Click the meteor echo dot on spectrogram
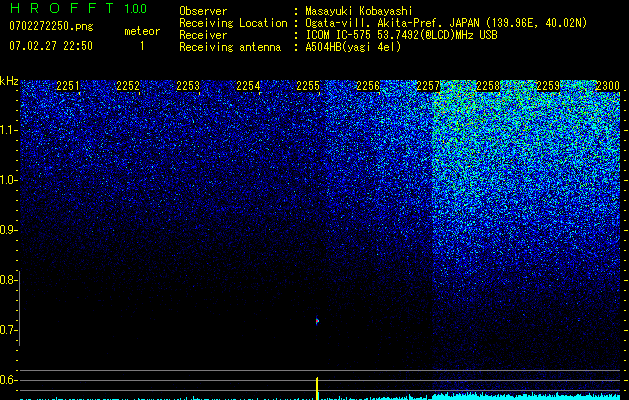 [x=317, y=321]
